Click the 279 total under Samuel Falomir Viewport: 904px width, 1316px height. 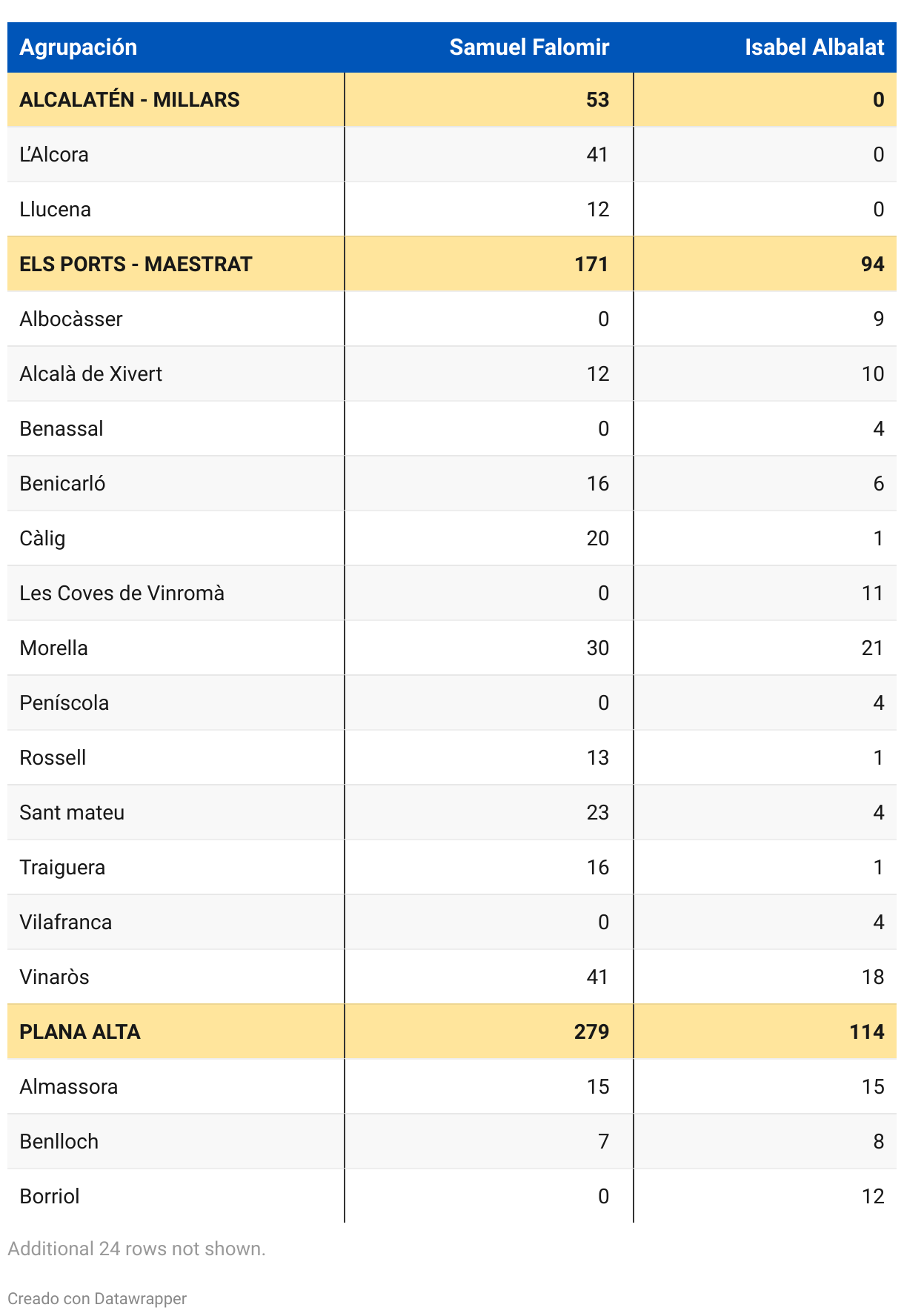click(591, 1032)
